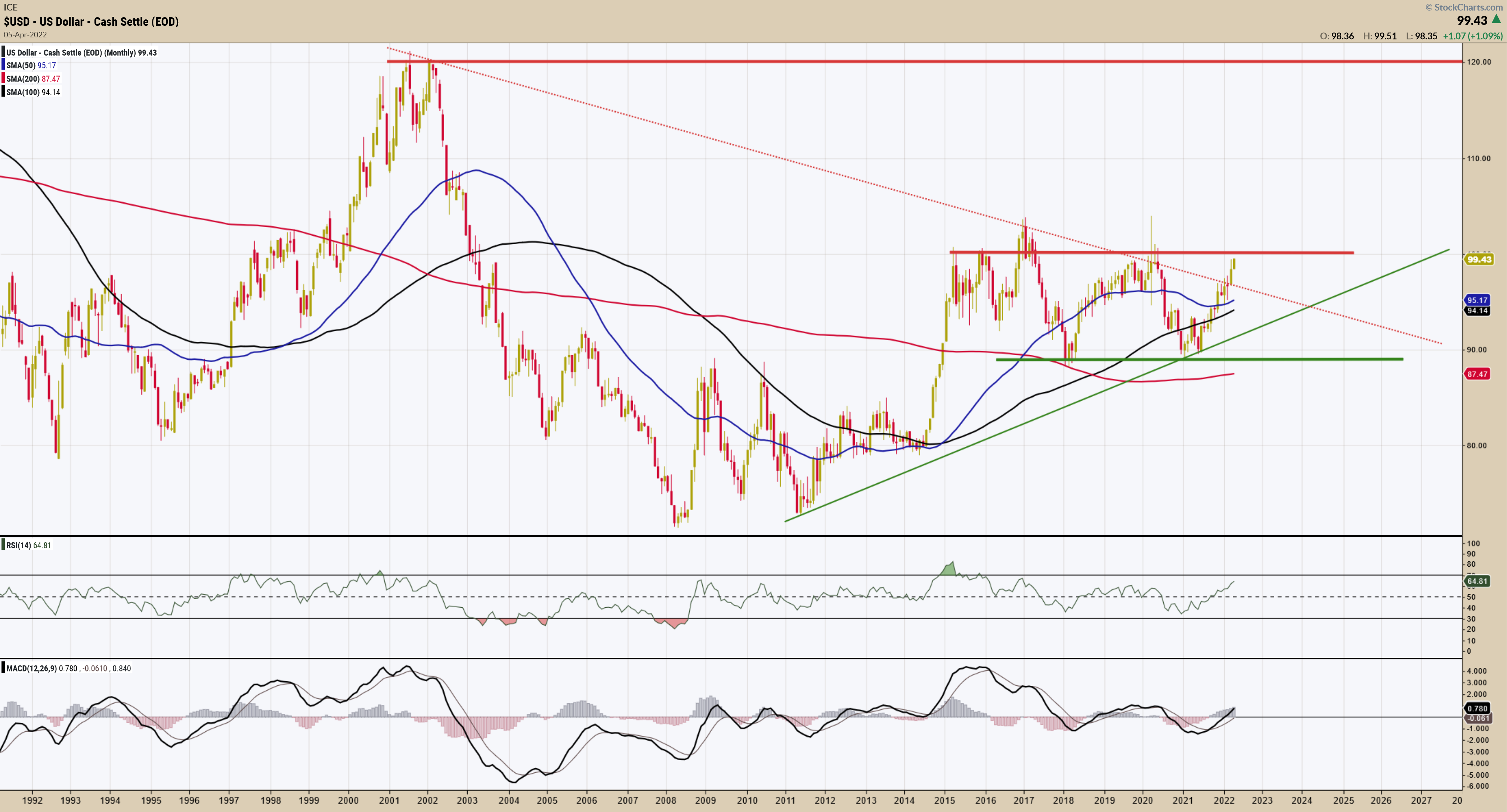Click the 120.00 price axis label
This screenshot has width=1507, height=812.
coord(1478,62)
